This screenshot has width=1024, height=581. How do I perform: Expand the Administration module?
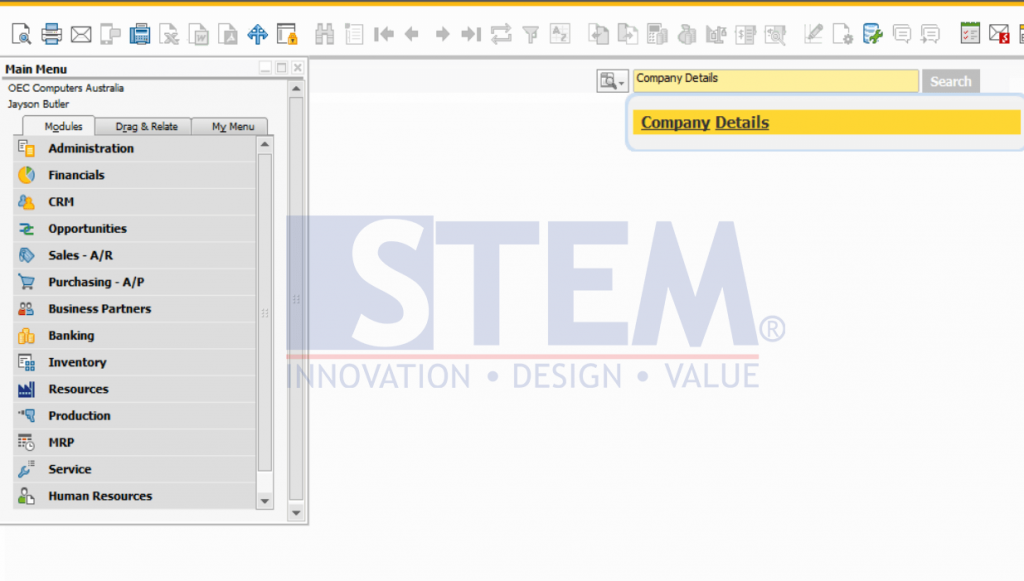(91, 148)
